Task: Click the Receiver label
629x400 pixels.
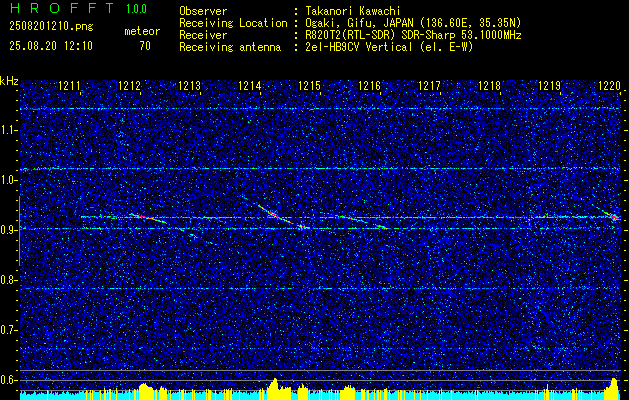Action: pos(203,35)
